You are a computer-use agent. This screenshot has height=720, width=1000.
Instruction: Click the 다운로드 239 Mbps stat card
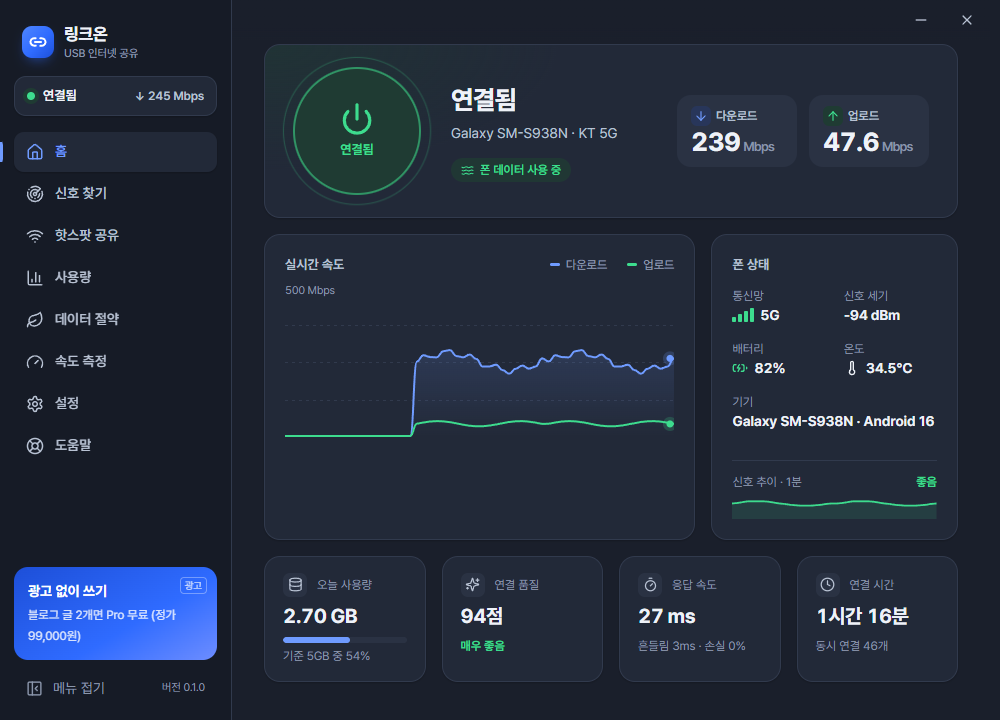[x=737, y=131]
